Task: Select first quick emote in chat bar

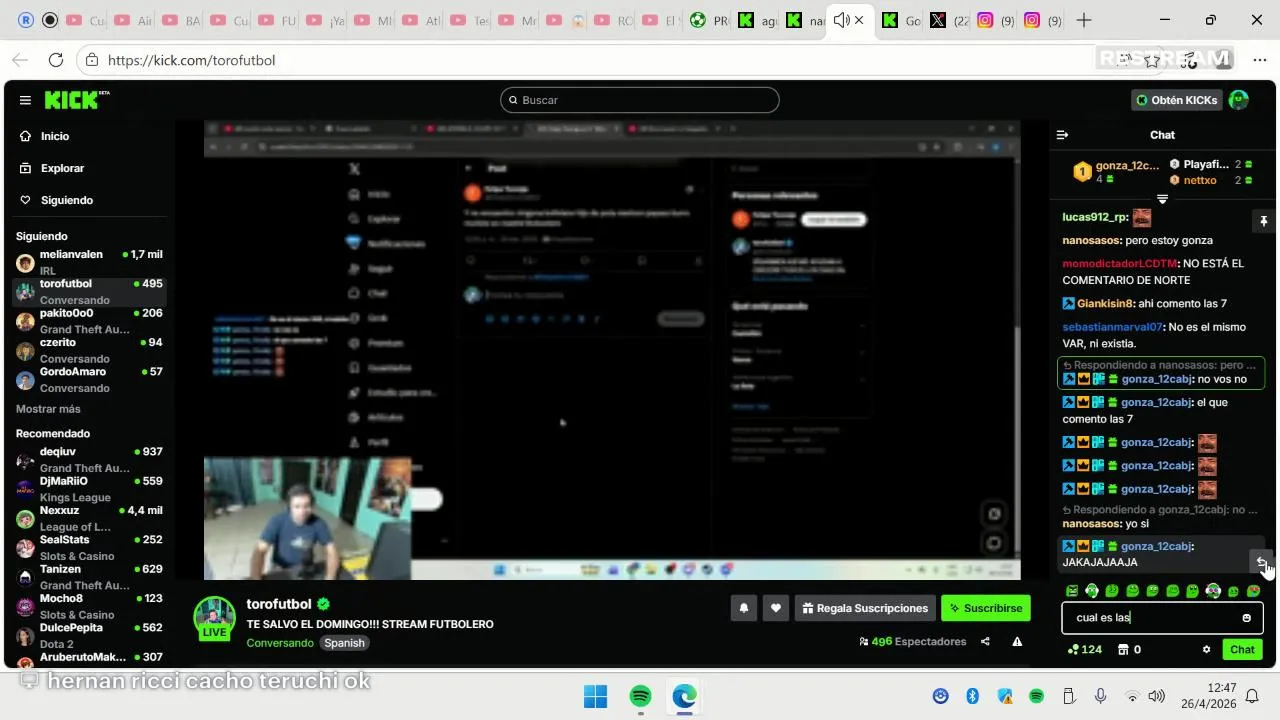Action: (x=1072, y=591)
